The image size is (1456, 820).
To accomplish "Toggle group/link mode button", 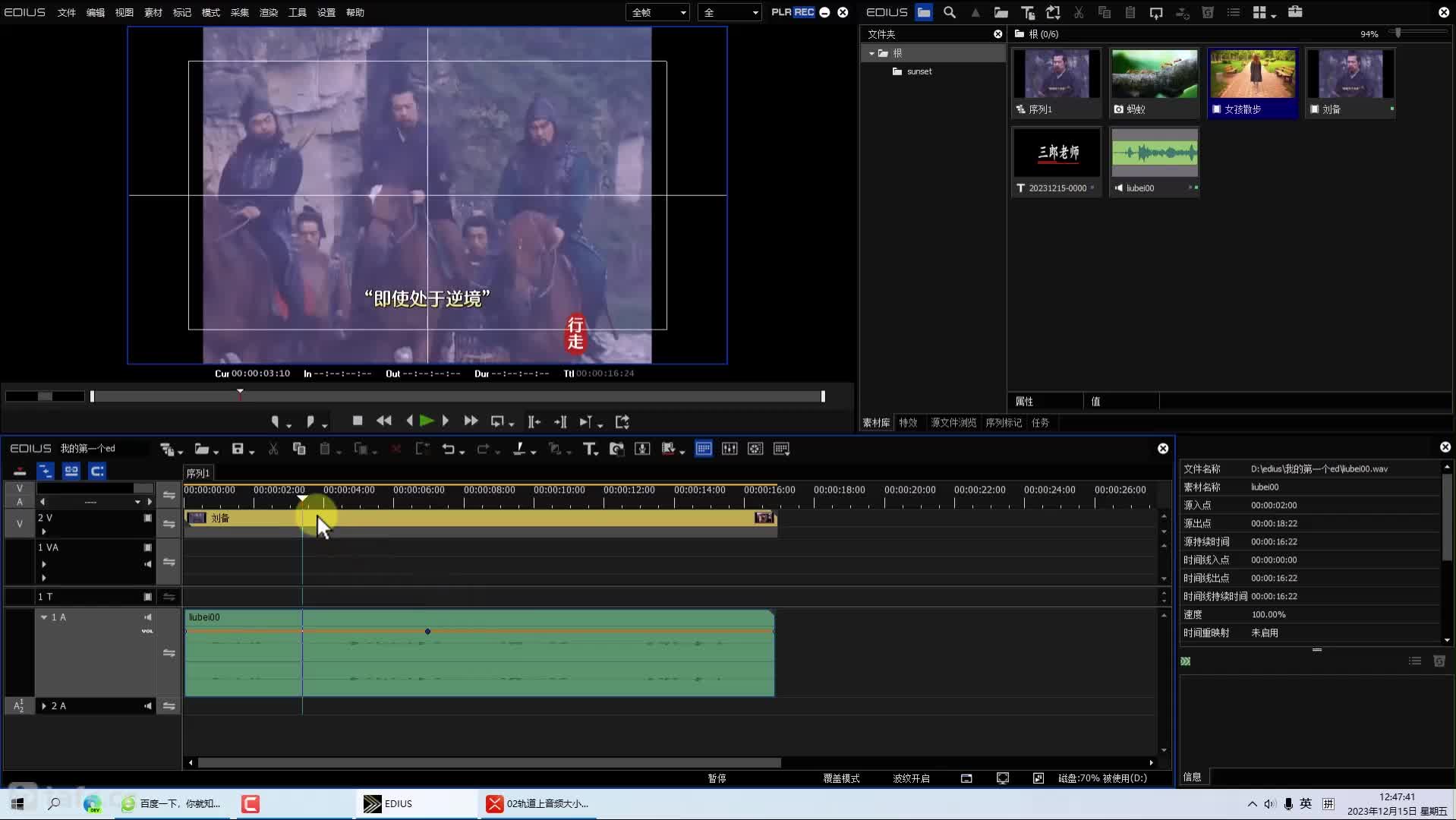I will click(71, 471).
